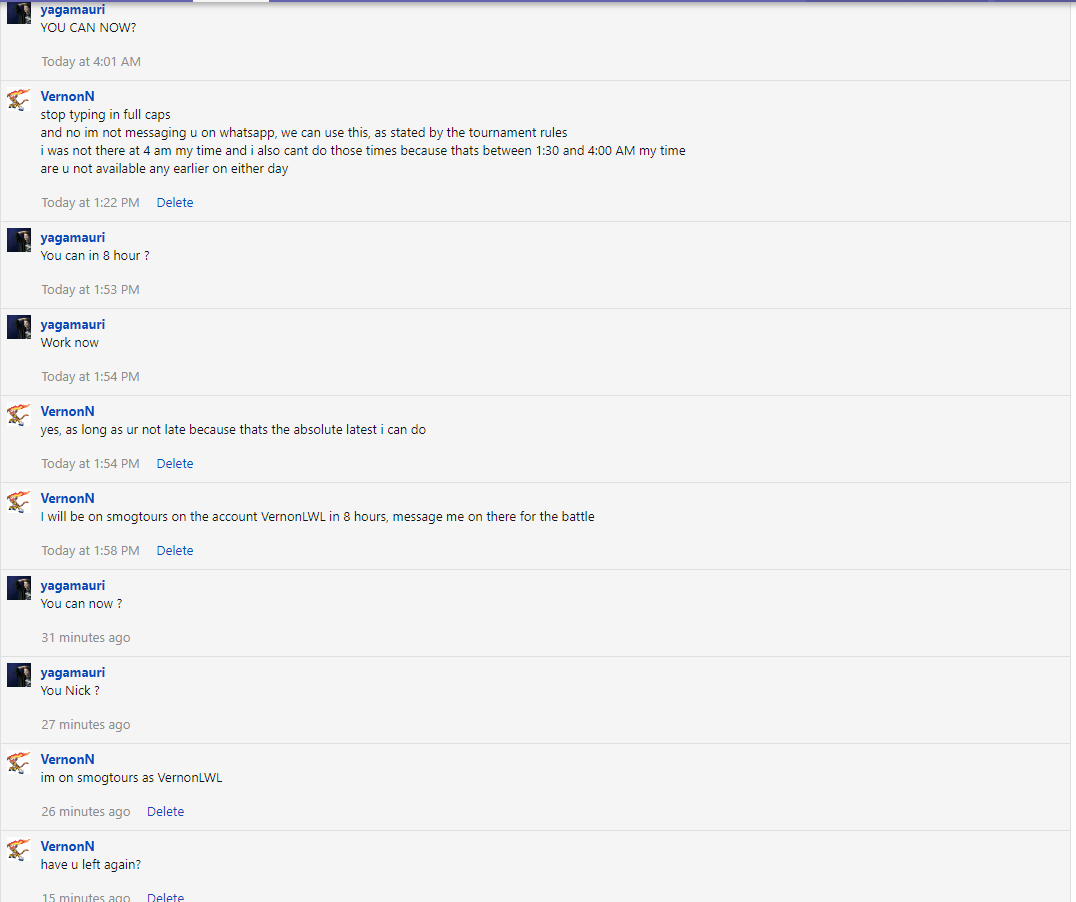Click the 'stop typing in full caps' line
Viewport: 1076px width, 902px height.
click(106, 115)
